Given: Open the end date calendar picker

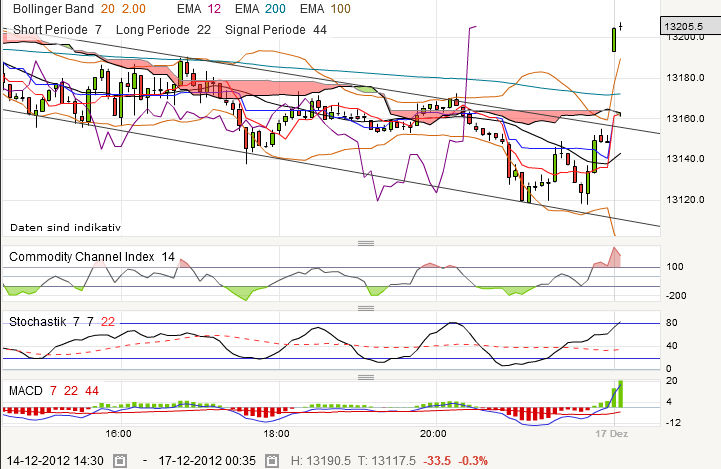Looking at the screenshot, I should tap(272, 460).
